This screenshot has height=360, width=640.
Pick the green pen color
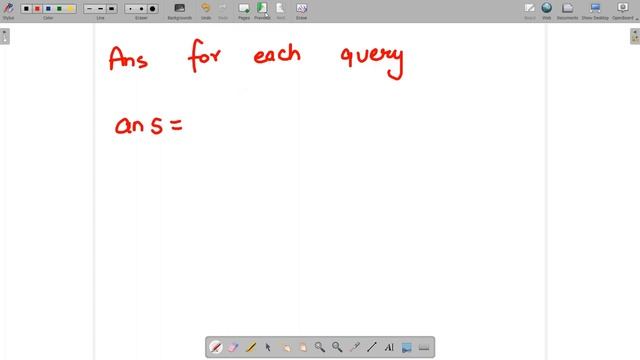pyautogui.click(x=60, y=9)
